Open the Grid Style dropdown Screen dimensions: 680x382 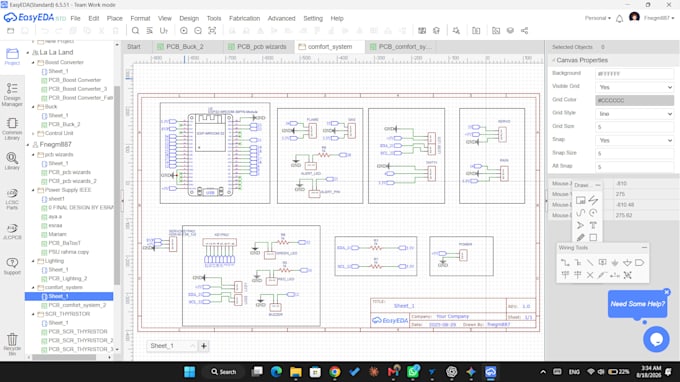634,114
